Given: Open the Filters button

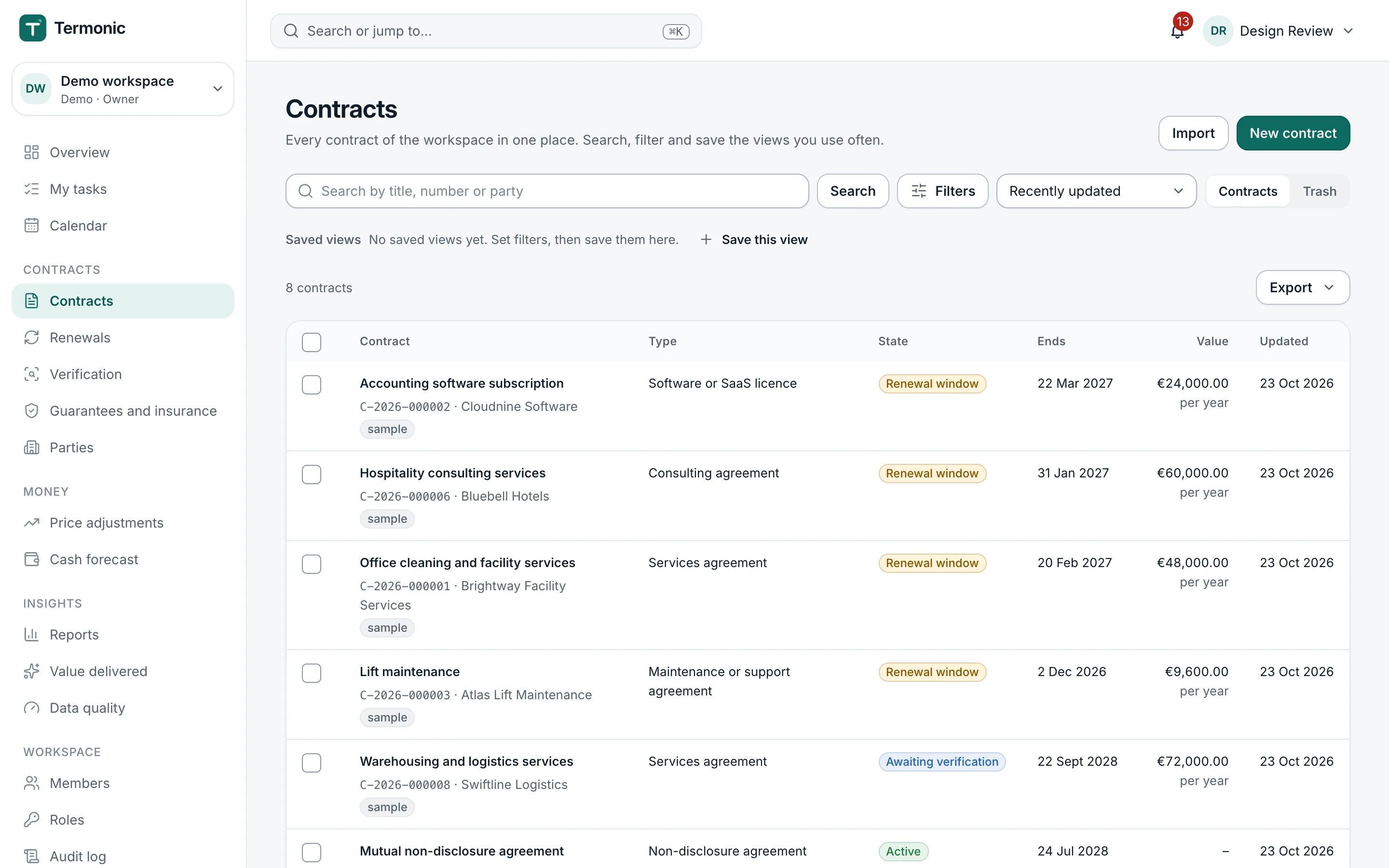Looking at the screenshot, I should [942, 191].
